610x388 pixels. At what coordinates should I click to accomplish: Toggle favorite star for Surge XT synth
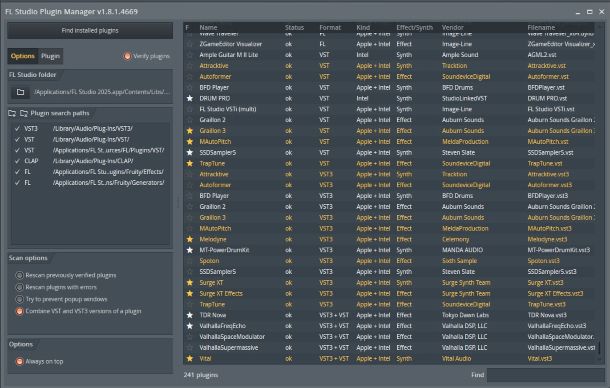[x=190, y=283]
